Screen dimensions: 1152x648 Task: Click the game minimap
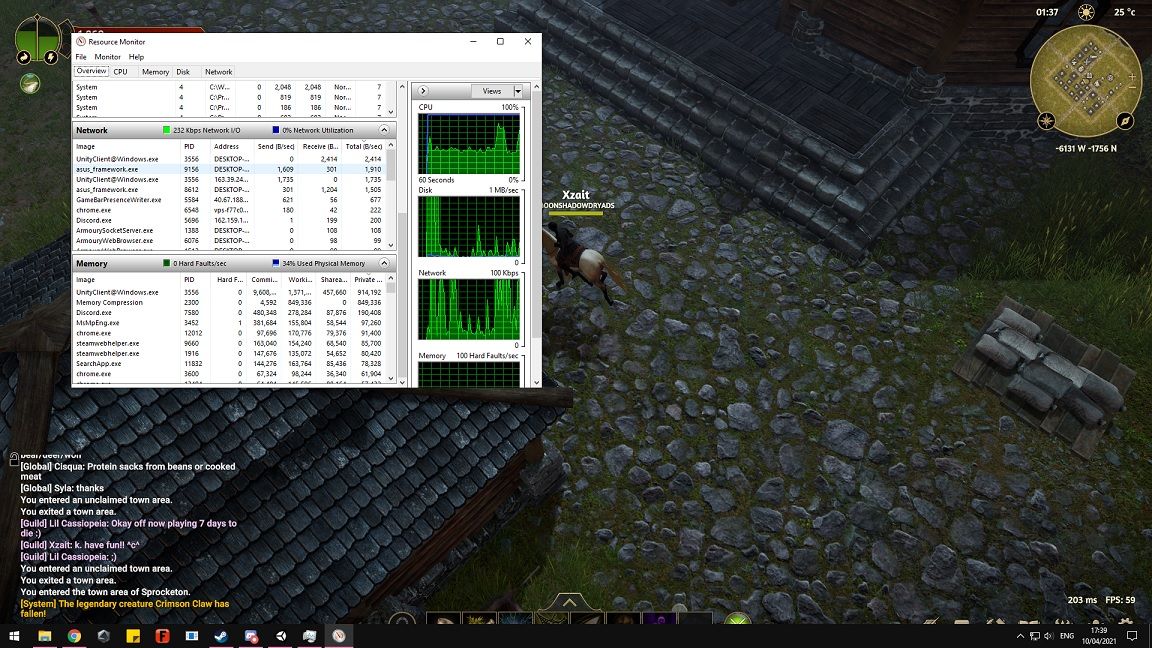click(x=1086, y=81)
